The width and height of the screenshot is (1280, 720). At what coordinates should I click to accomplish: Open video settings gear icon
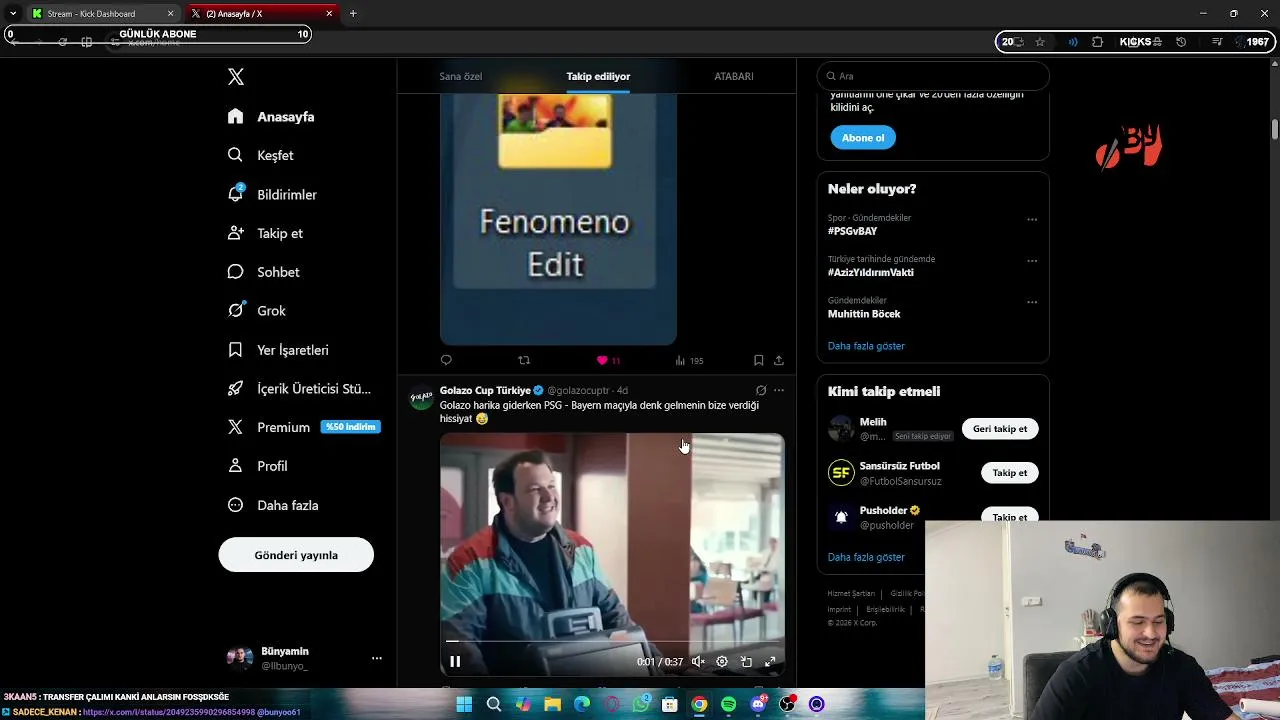click(x=722, y=661)
